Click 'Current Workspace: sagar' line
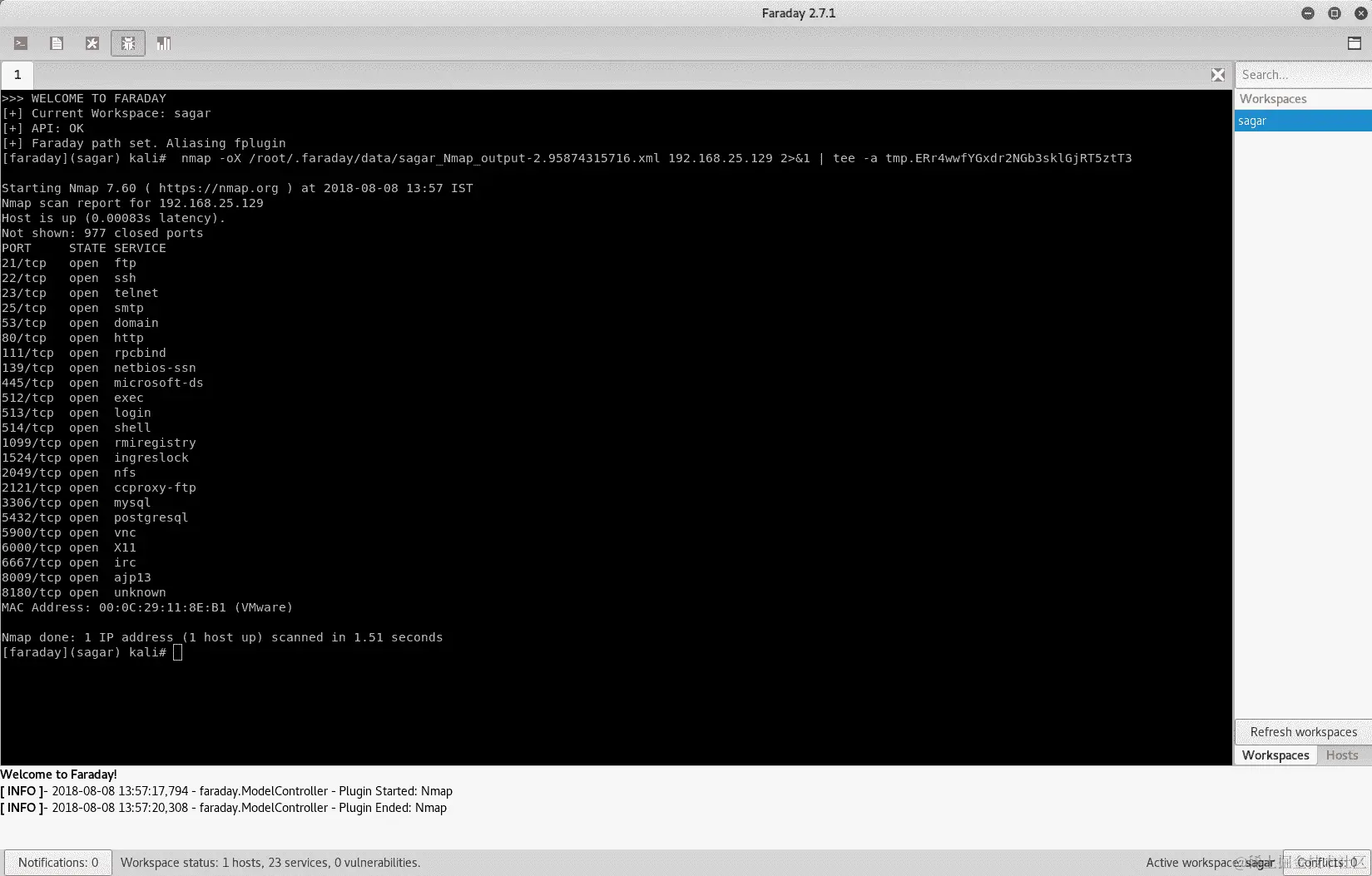The width and height of the screenshot is (1372, 876). coord(106,113)
